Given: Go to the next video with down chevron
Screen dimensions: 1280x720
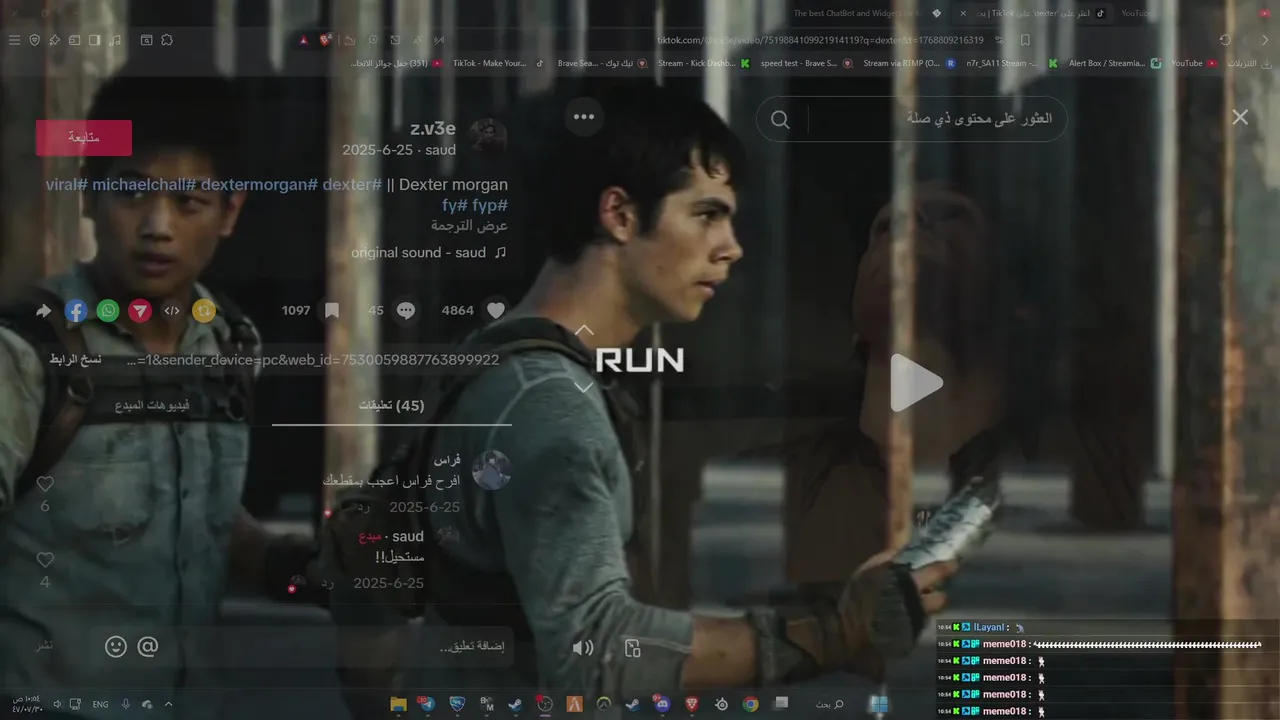Looking at the screenshot, I should [x=584, y=388].
